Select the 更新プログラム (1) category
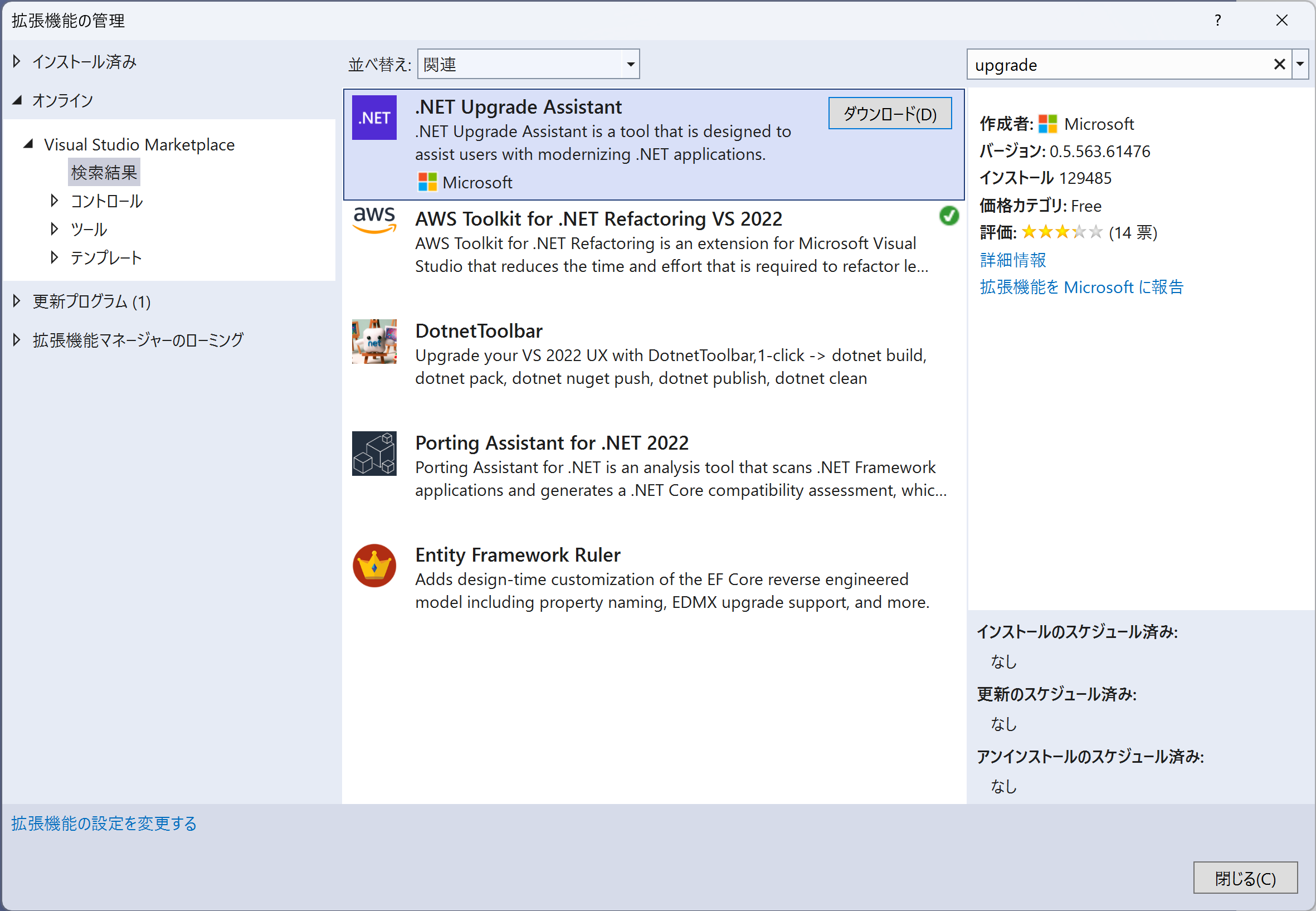Image resolution: width=1316 pixels, height=911 pixels. pos(92,301)
